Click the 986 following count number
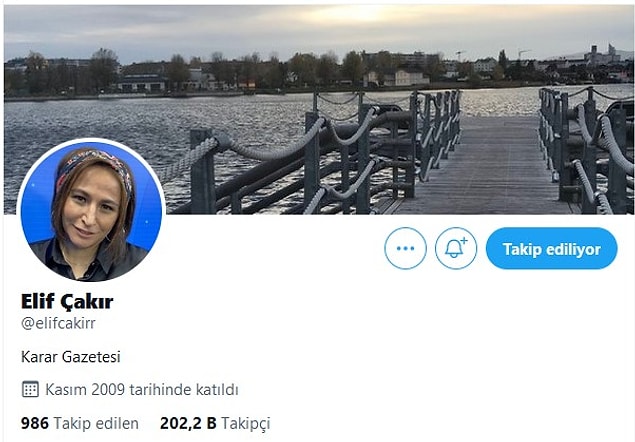This screenshot has height=442, width=635. [34, 423]
